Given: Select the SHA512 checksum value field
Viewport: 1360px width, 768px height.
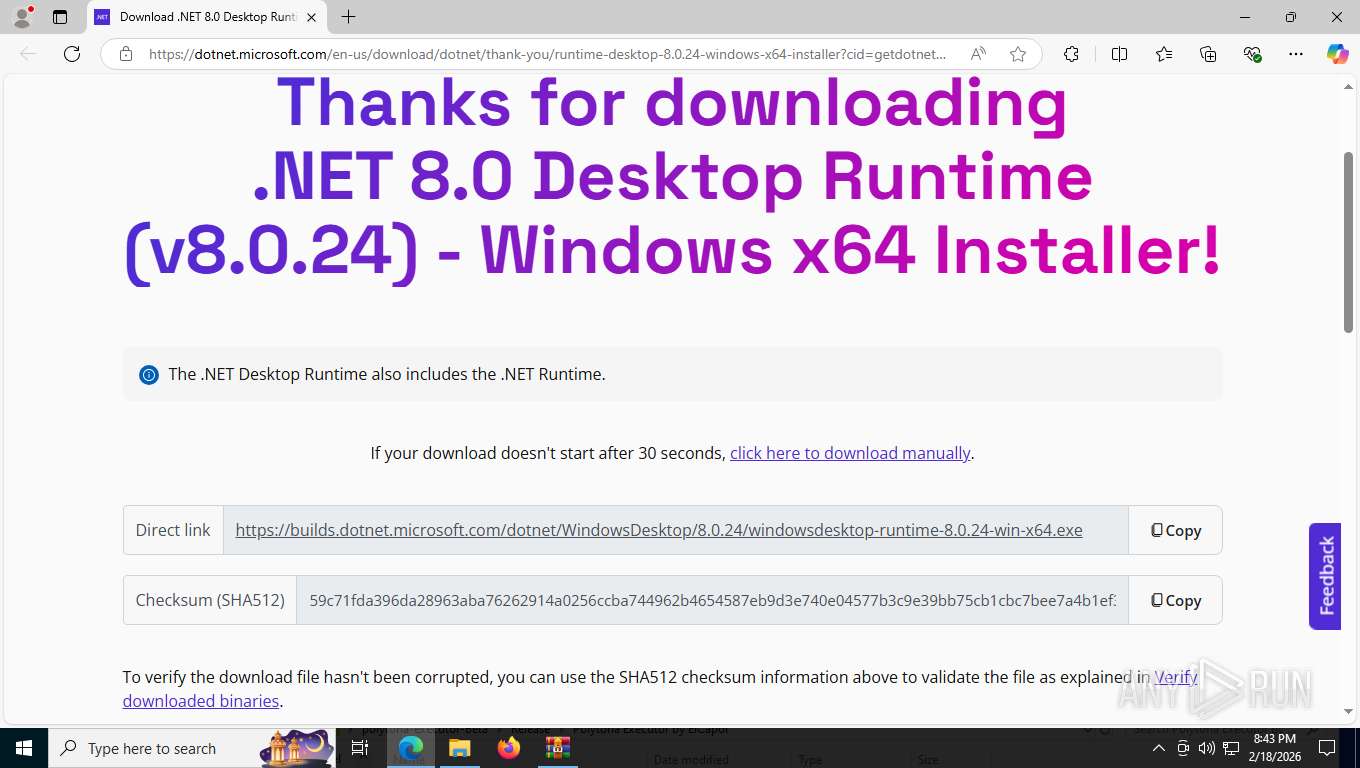Looking at the screenshot, I should pos(712,600).
